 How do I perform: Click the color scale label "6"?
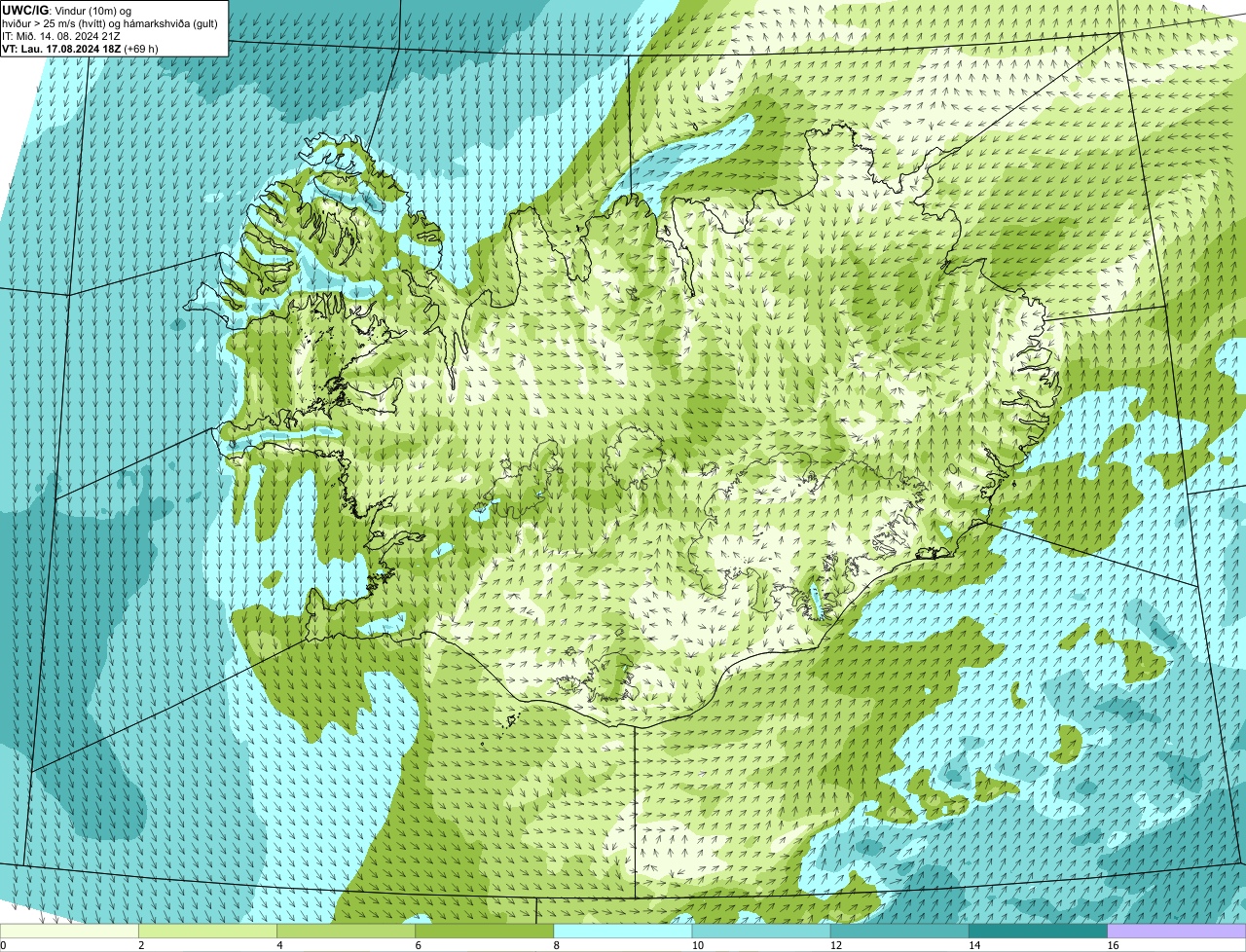(x=419, y=945)
